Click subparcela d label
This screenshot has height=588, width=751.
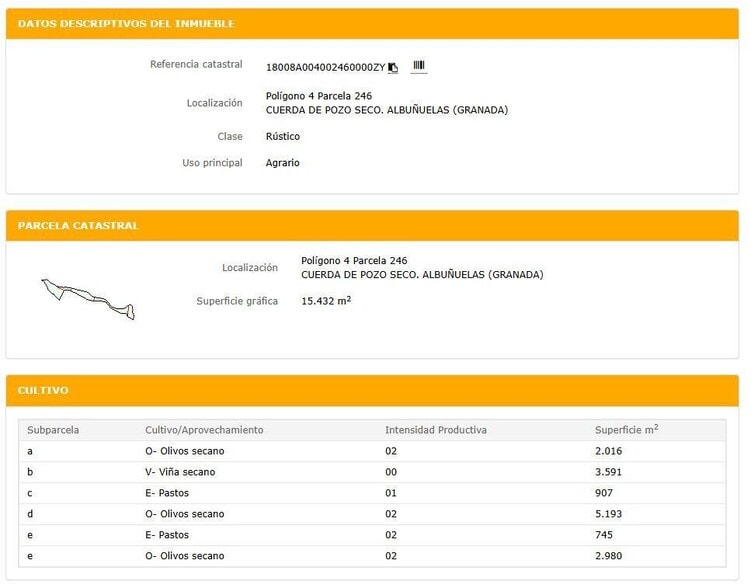30,514
